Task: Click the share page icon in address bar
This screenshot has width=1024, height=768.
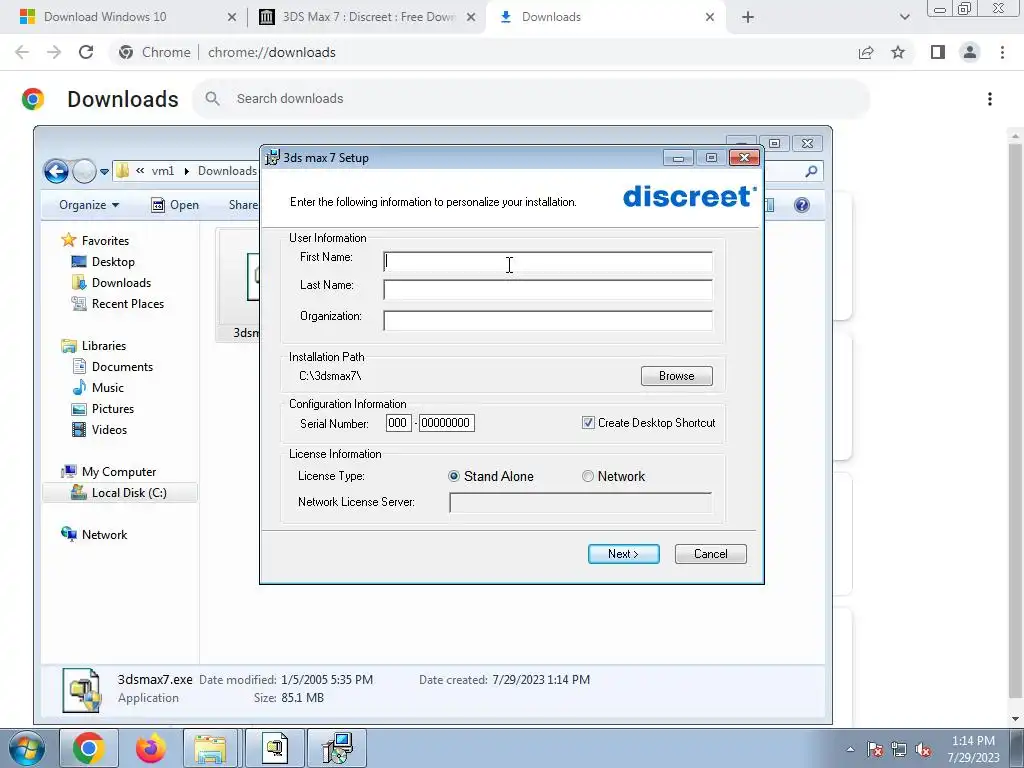Action: (866, 52)
